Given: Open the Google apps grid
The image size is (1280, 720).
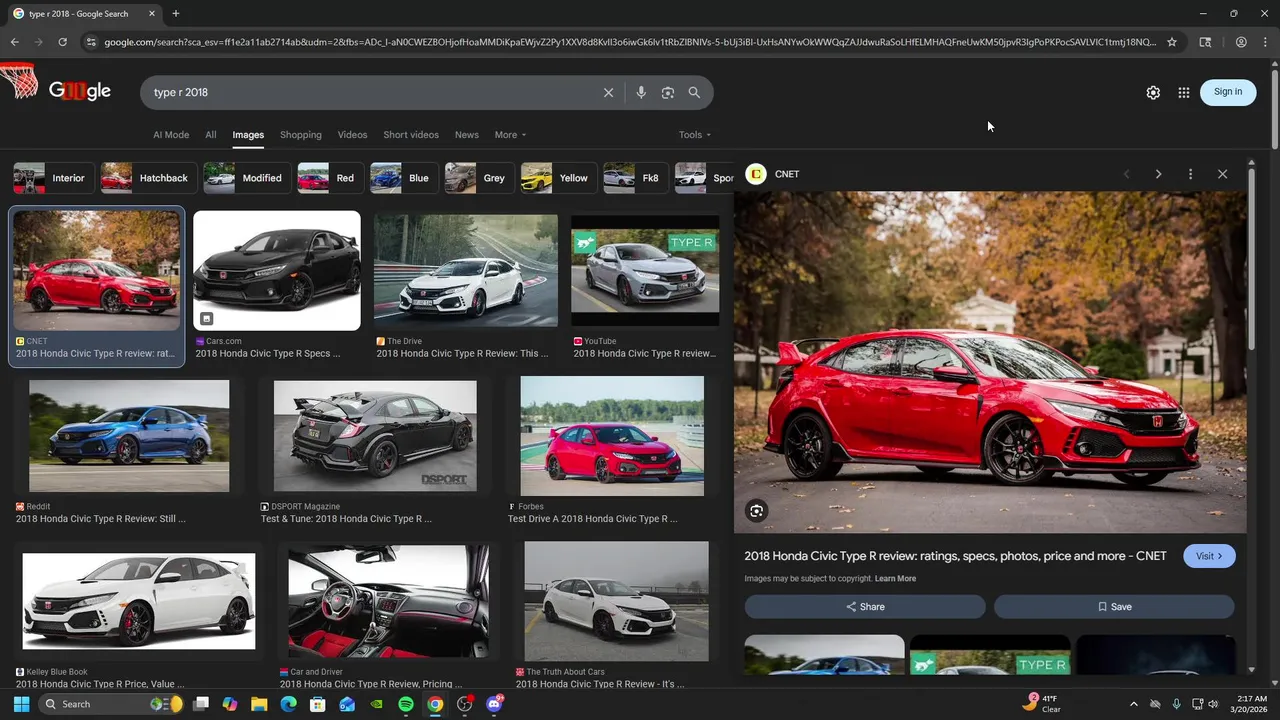Looking at the screenshot, I should point(1184,92).
